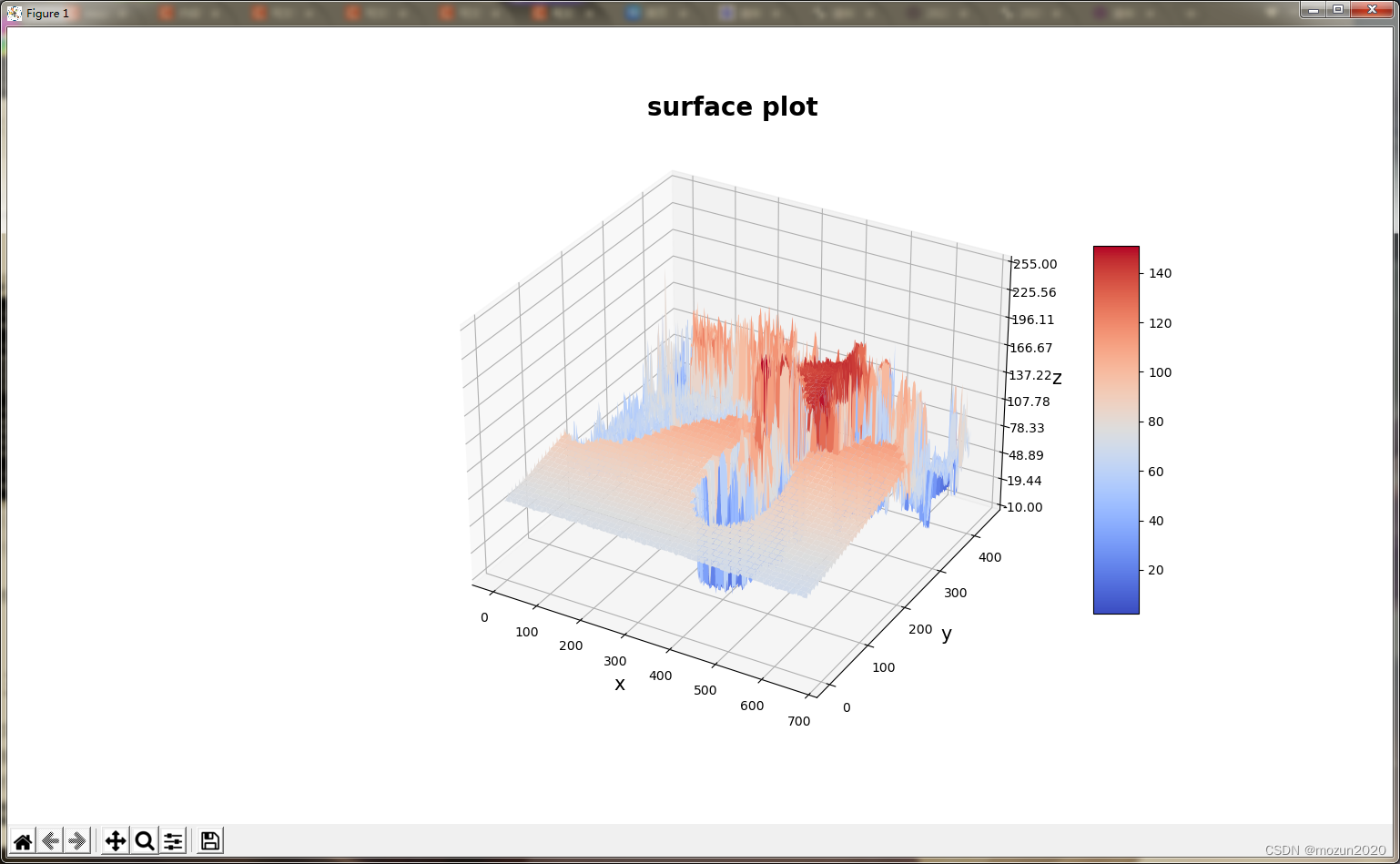Save the figure with floppy disk icon
The width and height of the screenshot is (1400, 864).
[210, 841]
